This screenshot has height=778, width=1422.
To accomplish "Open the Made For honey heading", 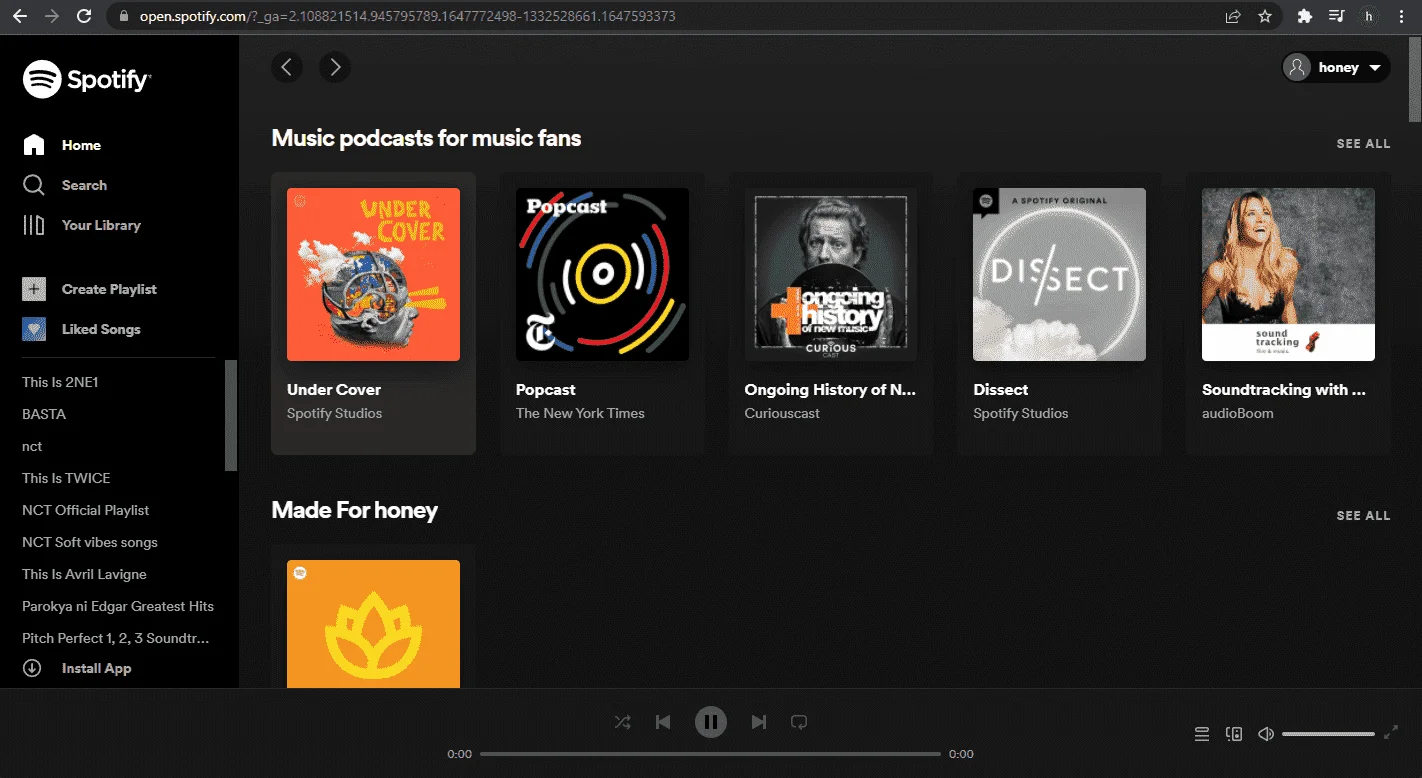I will click(x=355, y=510).
